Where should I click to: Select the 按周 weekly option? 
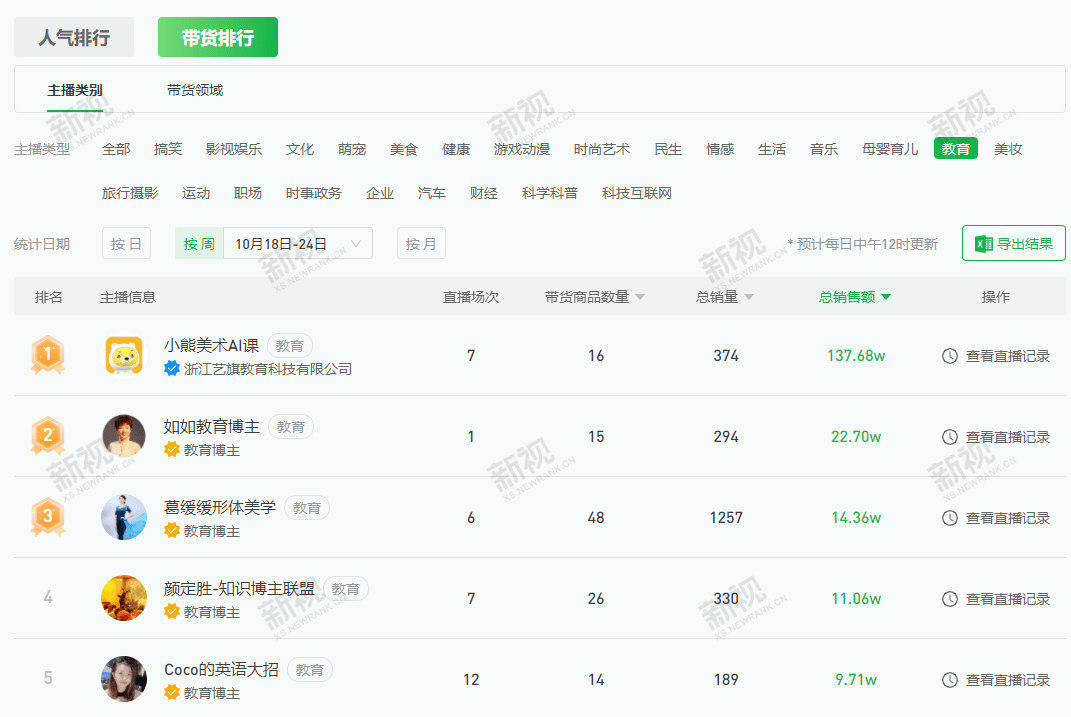pos(199,243)
